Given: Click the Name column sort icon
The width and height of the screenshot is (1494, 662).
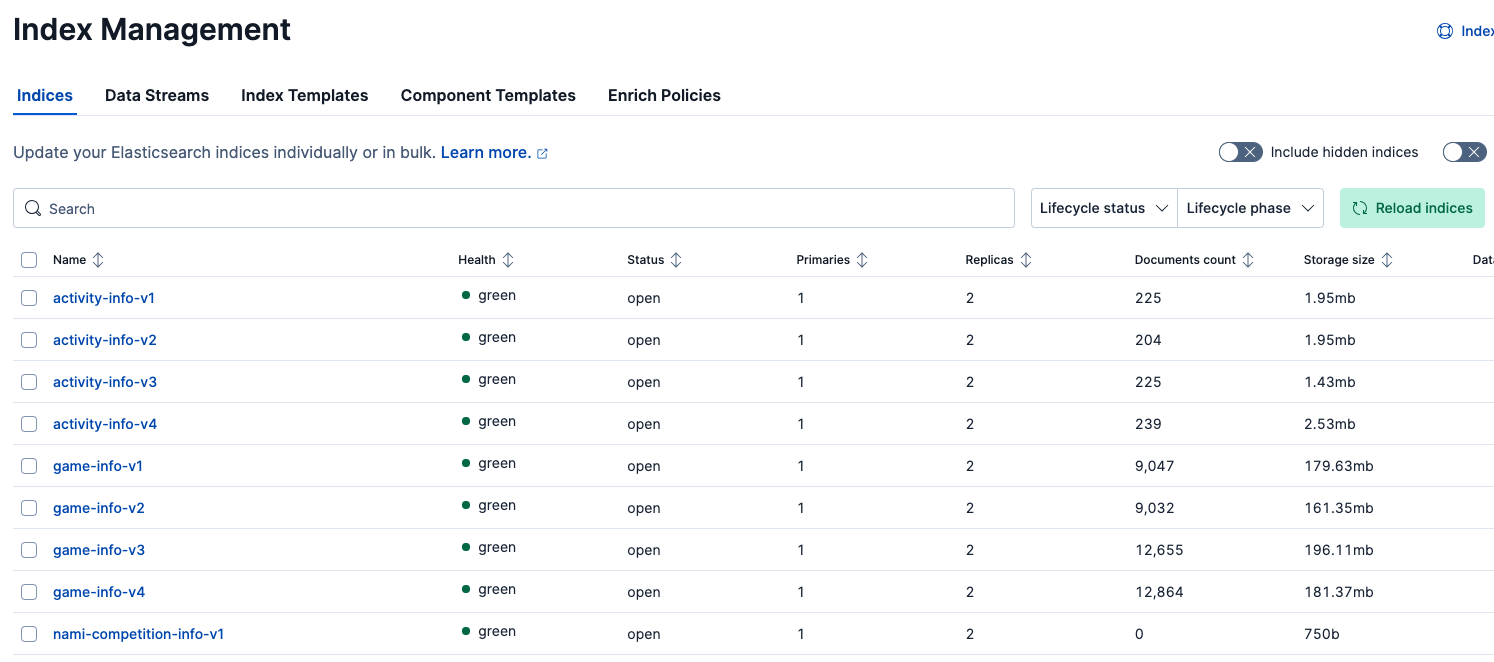Looking at the screenshot, I should (x=98, y=260).
